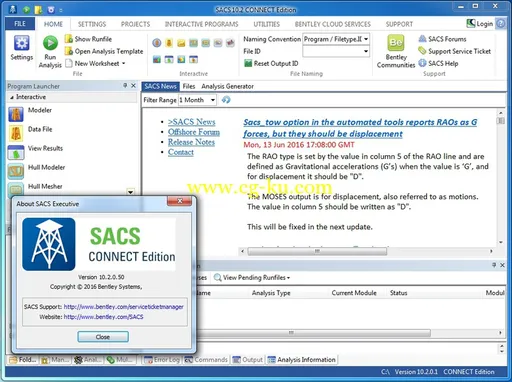Click the SACS tower icon in the title bar
This screenshot has height=382, width=512.
13,9
